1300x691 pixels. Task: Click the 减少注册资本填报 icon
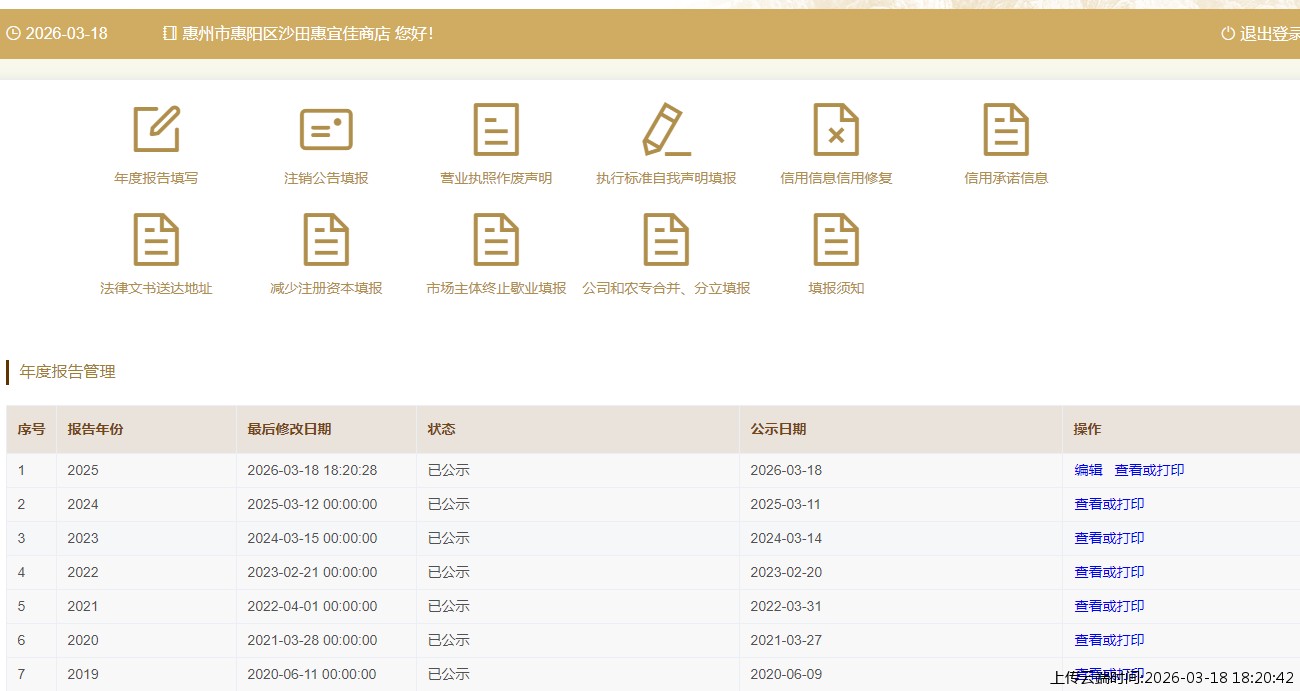click(326, 240)
